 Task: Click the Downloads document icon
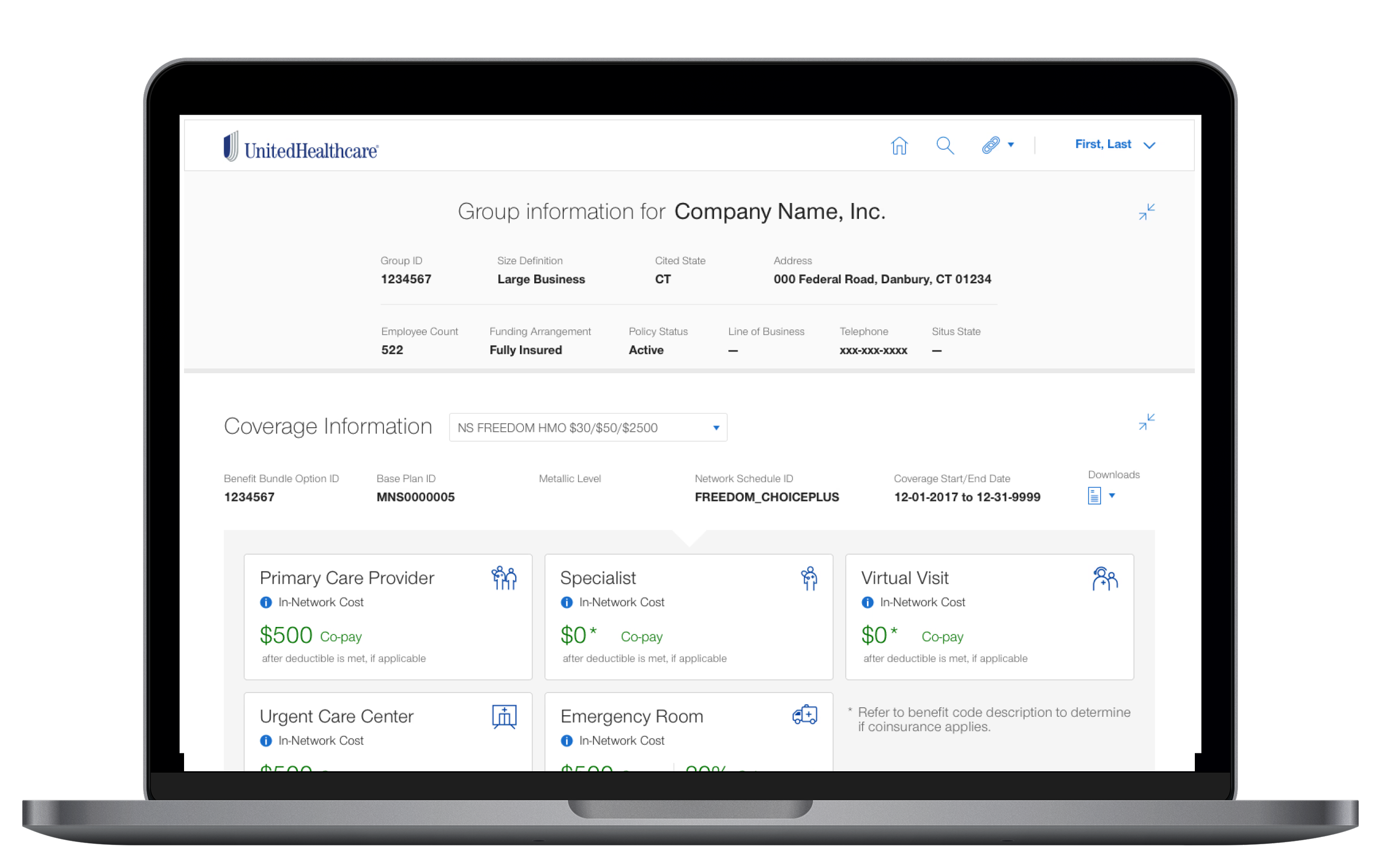[1094, 496]
